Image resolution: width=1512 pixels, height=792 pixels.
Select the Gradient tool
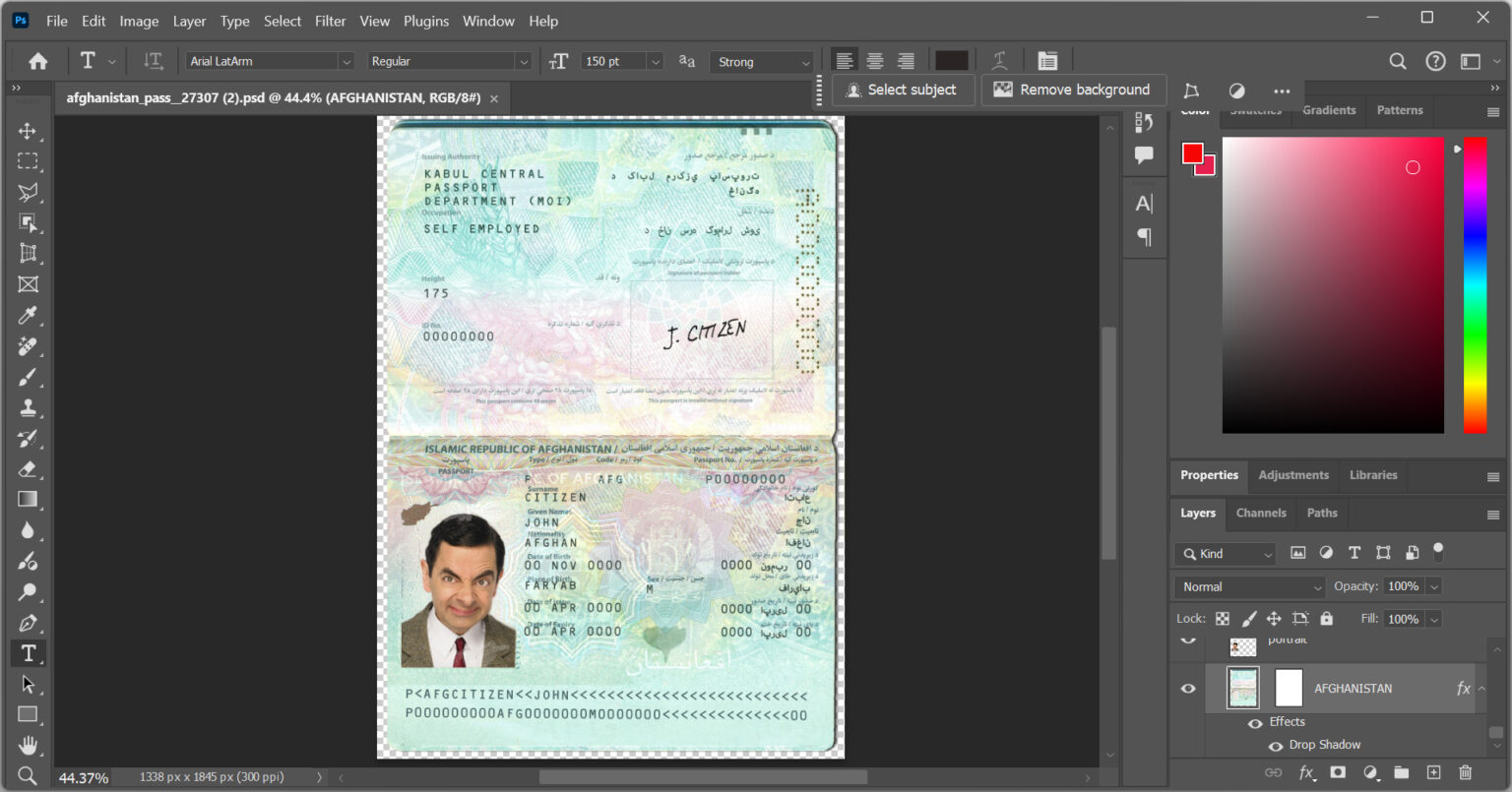coord(28,500)
